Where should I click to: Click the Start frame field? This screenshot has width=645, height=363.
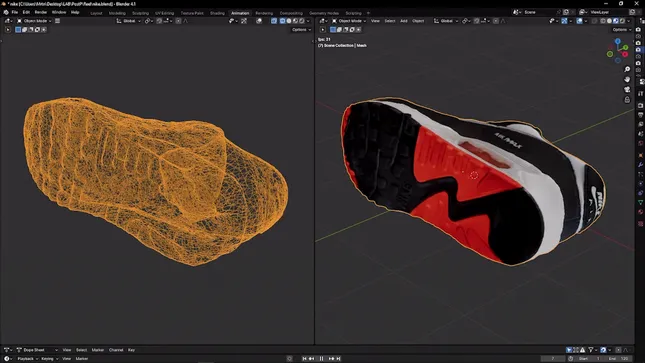[x=589, y=358]
